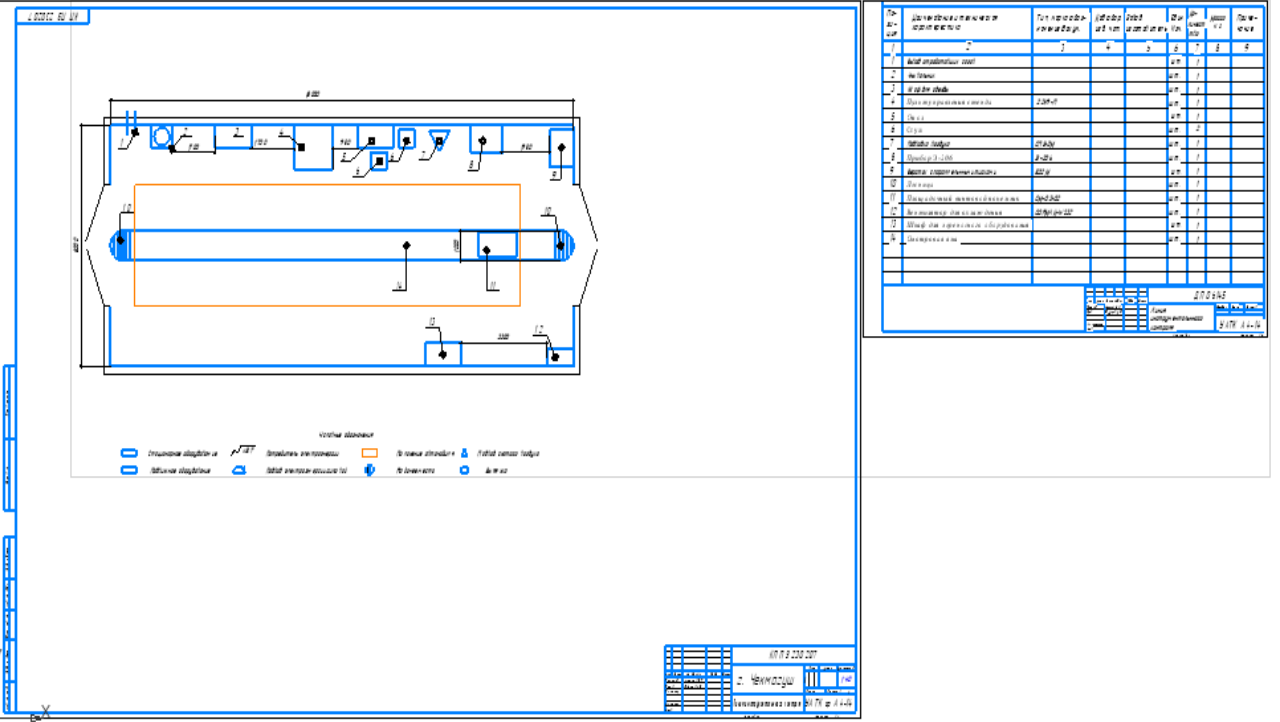Select the blue rectangle with callout 11
1280x722 pixels.
[x=497, y=245]
